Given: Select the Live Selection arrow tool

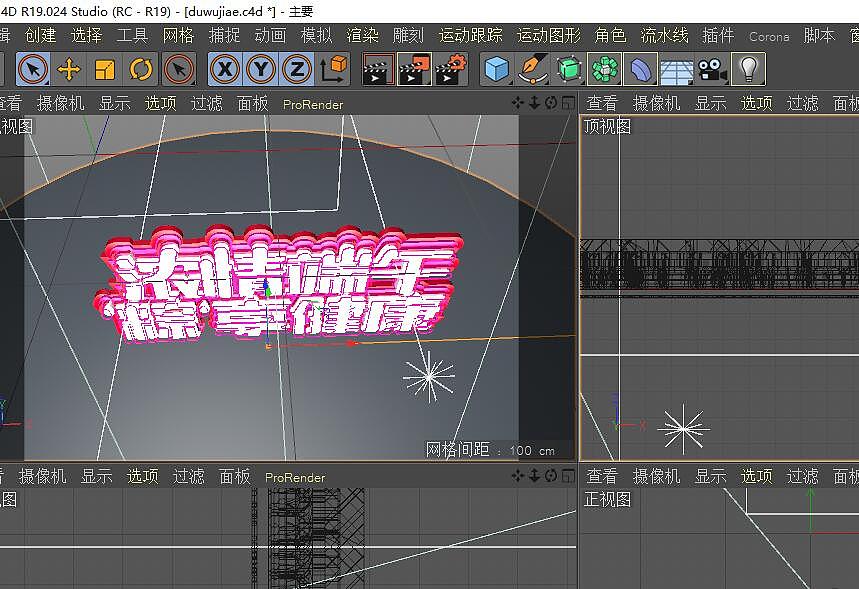Looking at the screenshot, I should [x=33, y=70].
